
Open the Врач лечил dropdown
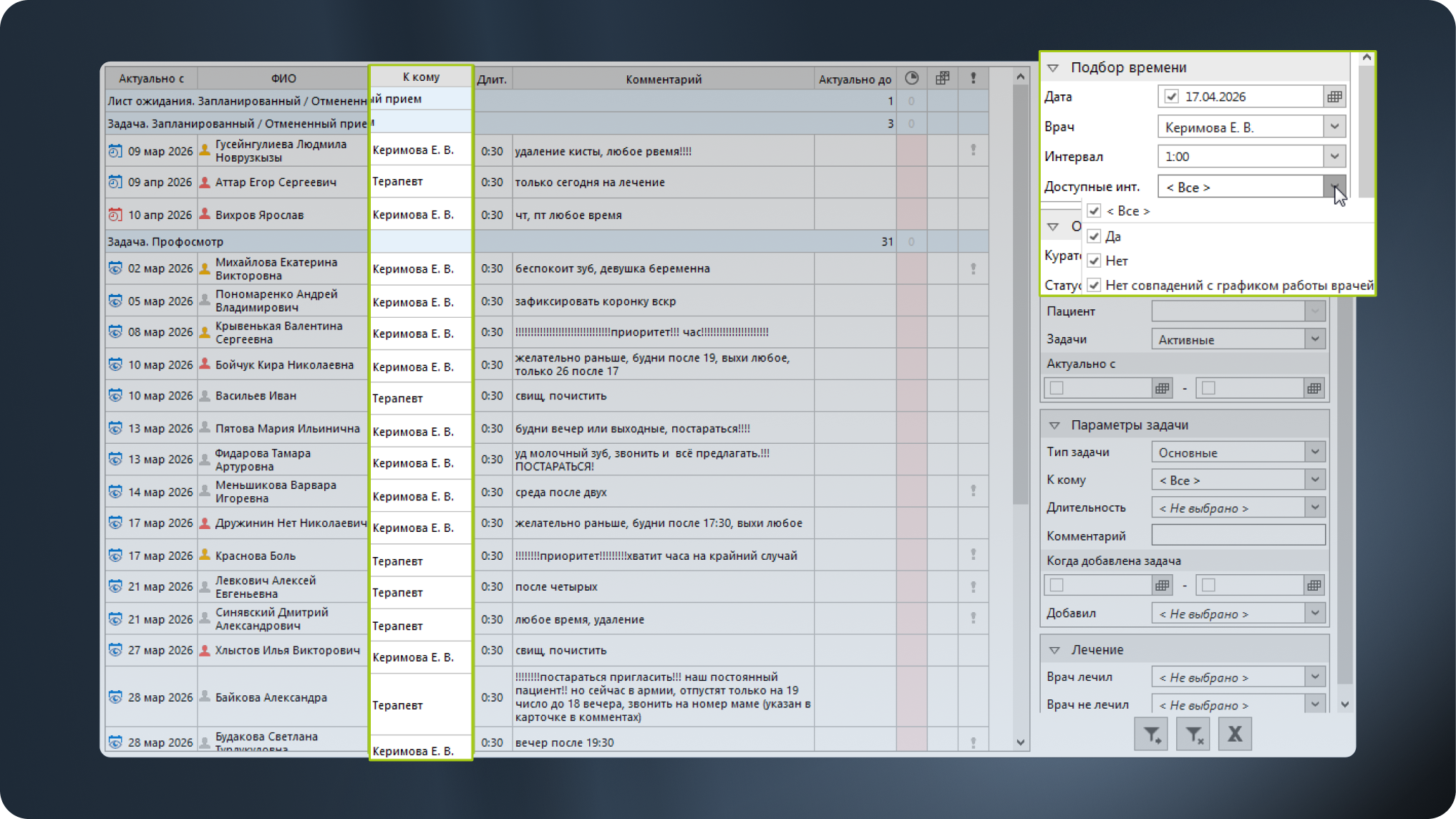click(x=1315, y=677)
